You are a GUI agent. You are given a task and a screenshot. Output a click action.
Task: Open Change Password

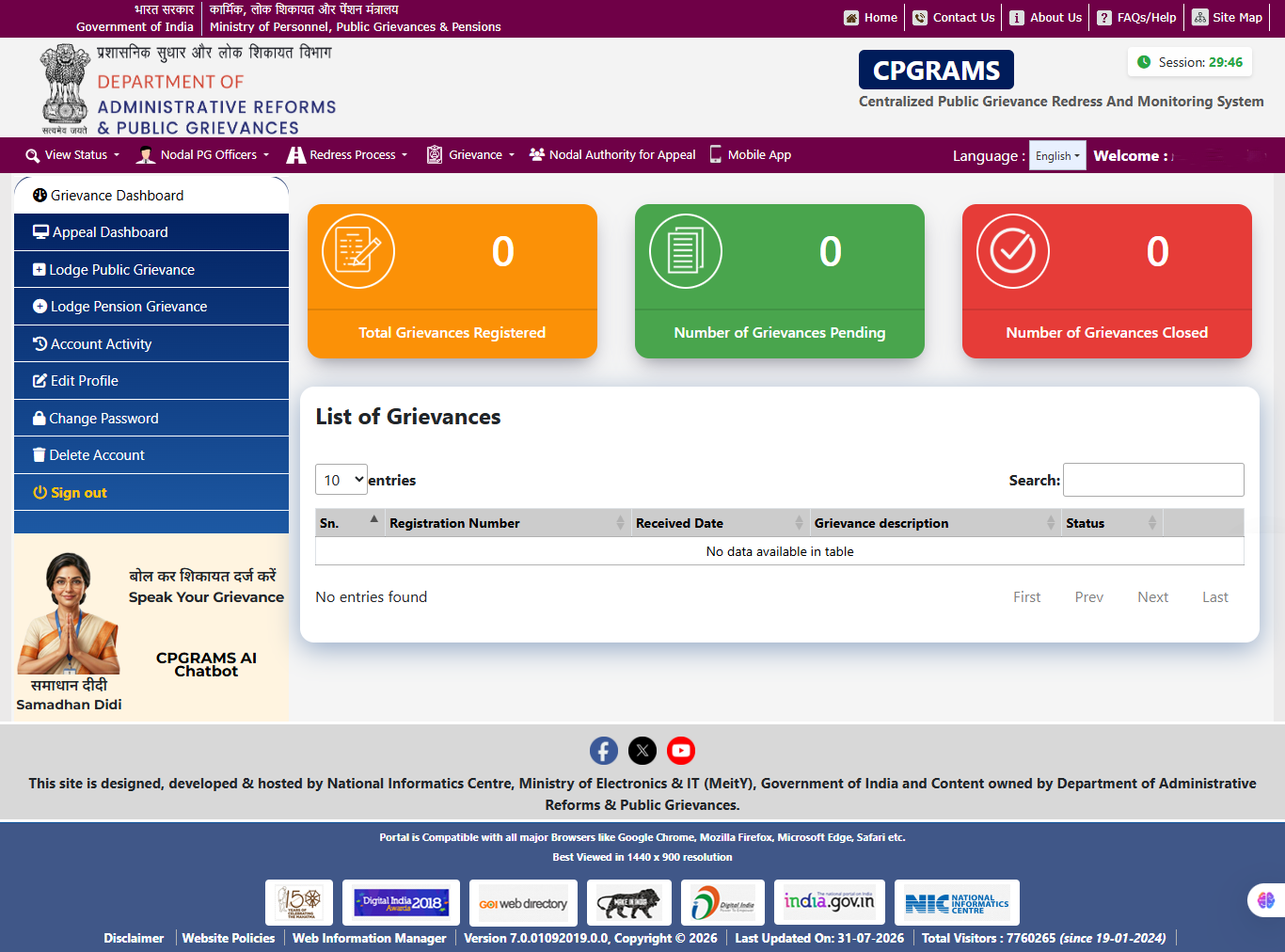tap(151, 419)
